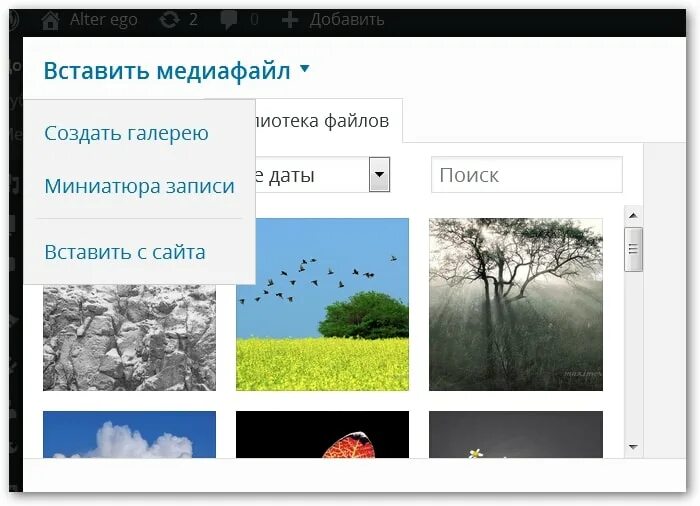Expand the Вставить медиафайл title dropdown arrow

[305, 68]
